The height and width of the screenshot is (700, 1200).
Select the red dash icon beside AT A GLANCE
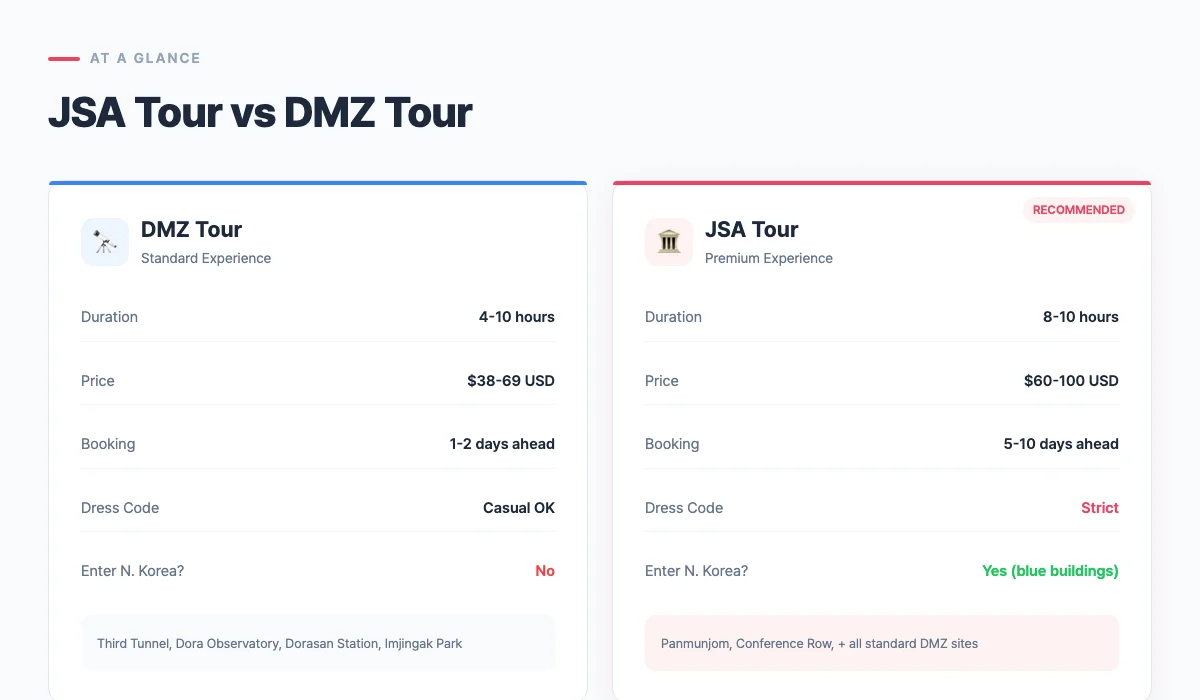[x=63, y=58]
